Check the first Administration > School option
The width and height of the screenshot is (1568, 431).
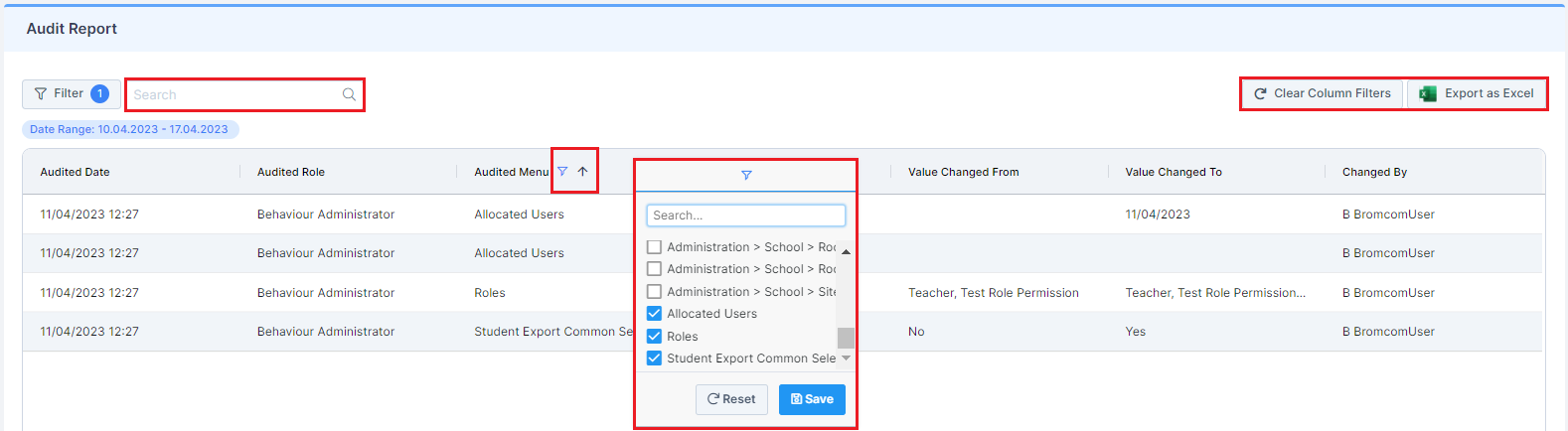654,247
